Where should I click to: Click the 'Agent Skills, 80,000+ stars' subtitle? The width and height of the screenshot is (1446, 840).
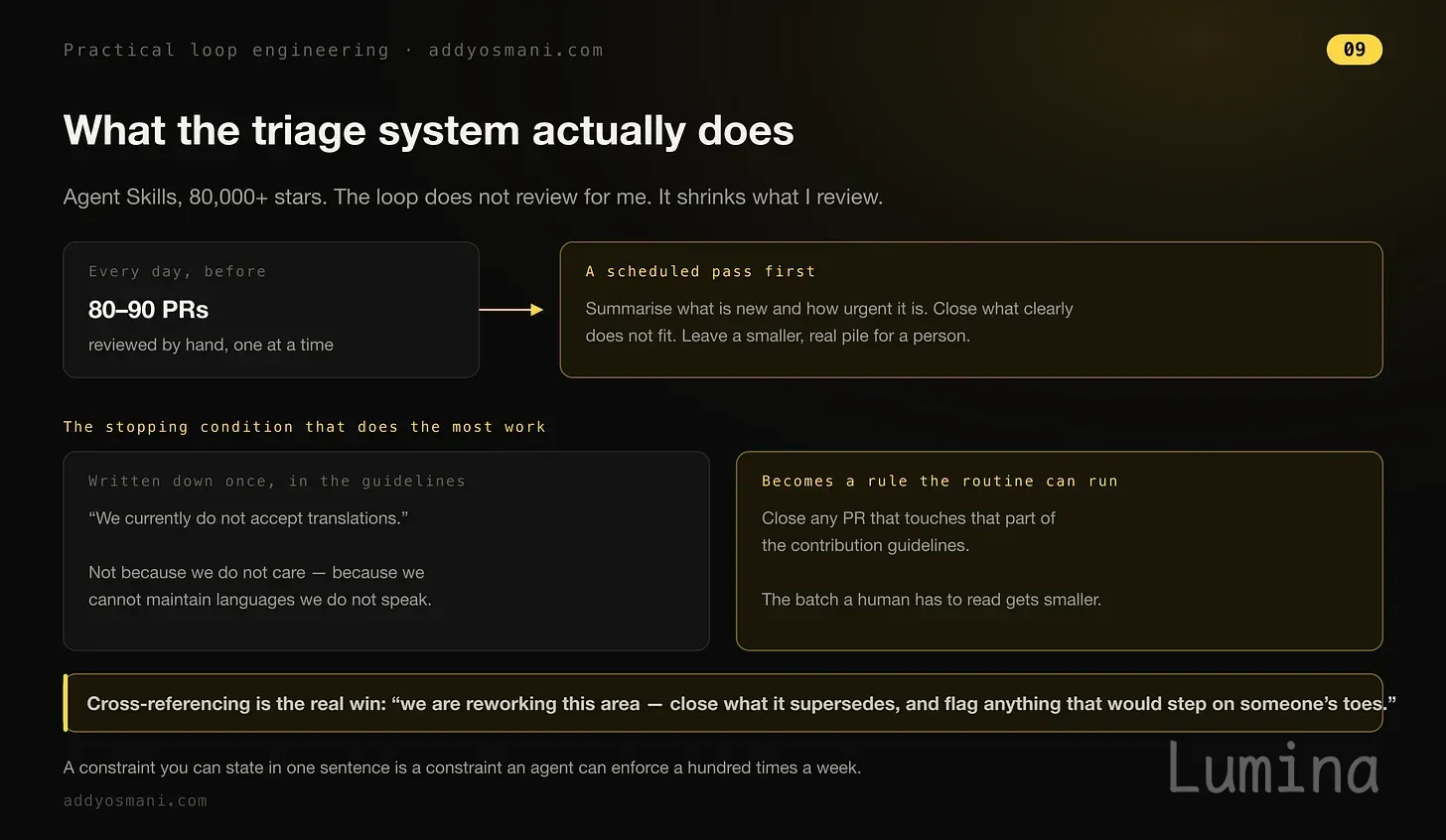pos(473,197)
